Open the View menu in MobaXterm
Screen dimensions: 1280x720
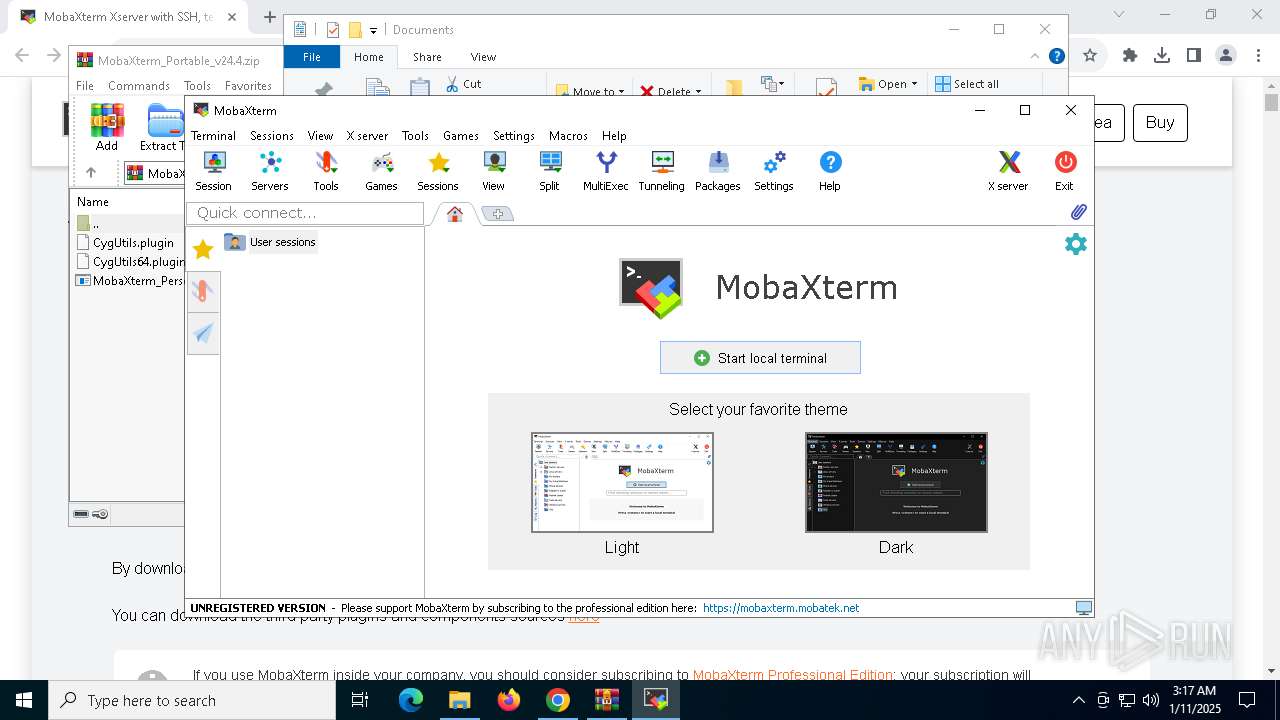tap(320, 136)
